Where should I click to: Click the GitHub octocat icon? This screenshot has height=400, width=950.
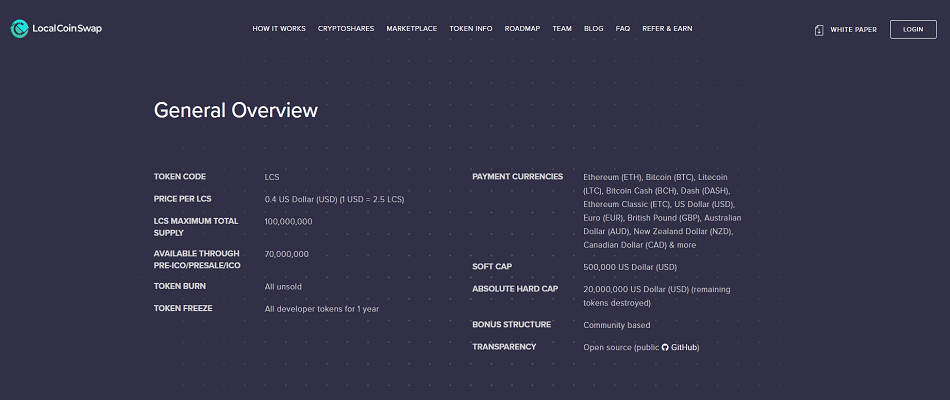[665, 347]
